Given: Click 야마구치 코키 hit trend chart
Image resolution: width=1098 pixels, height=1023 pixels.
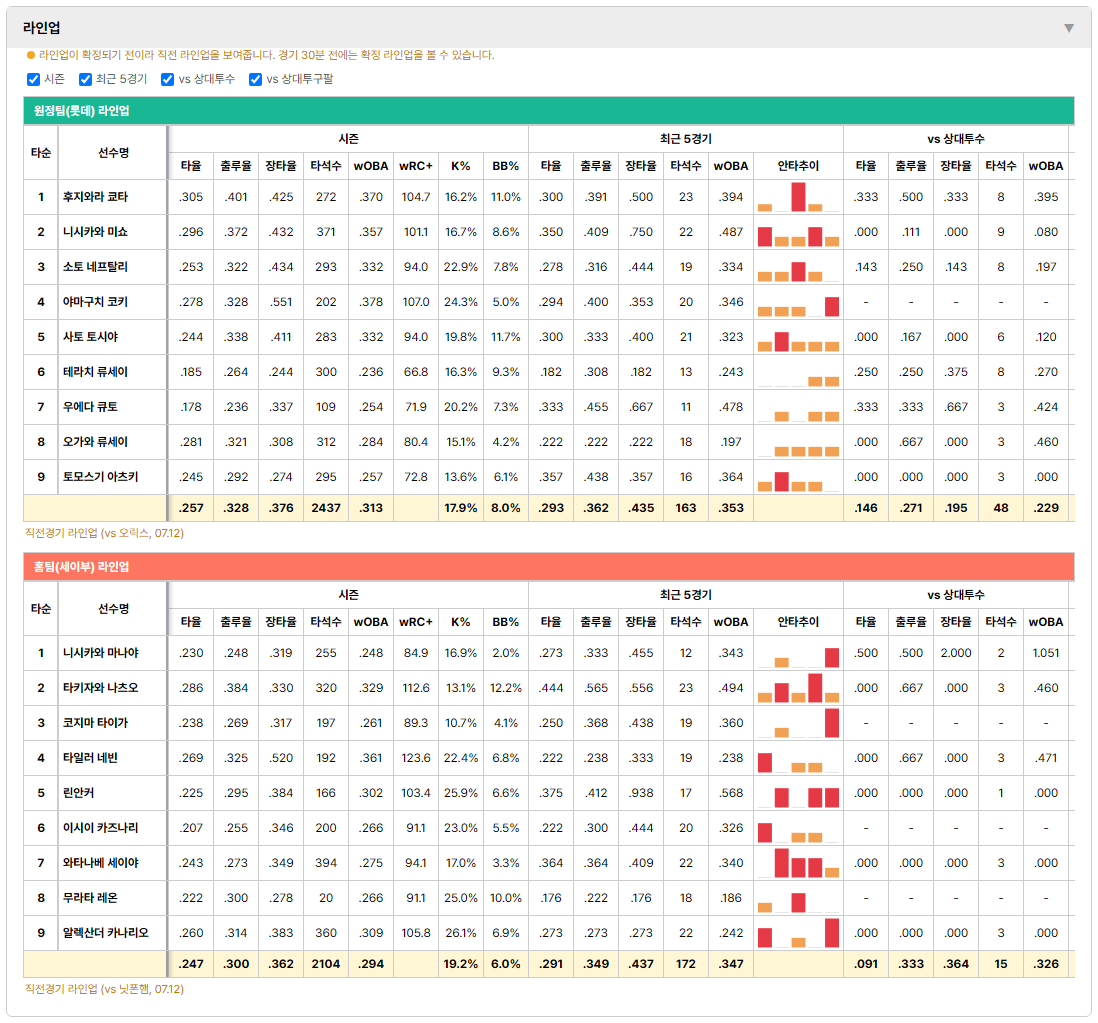Looking at the screenshot, I should click(x=798, y=302).
